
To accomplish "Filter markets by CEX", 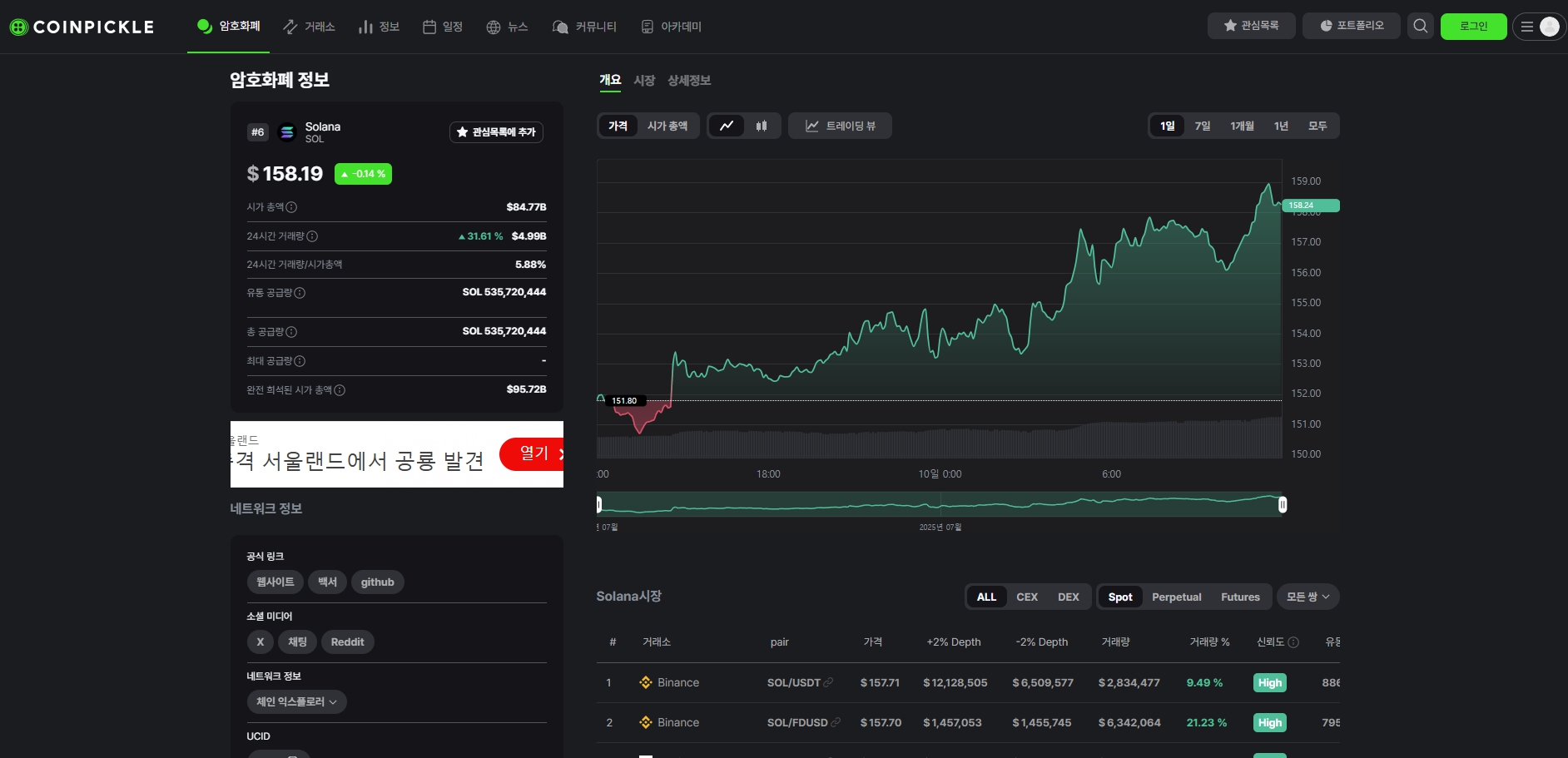I will pyautogui.click(x=1027, y=597).
